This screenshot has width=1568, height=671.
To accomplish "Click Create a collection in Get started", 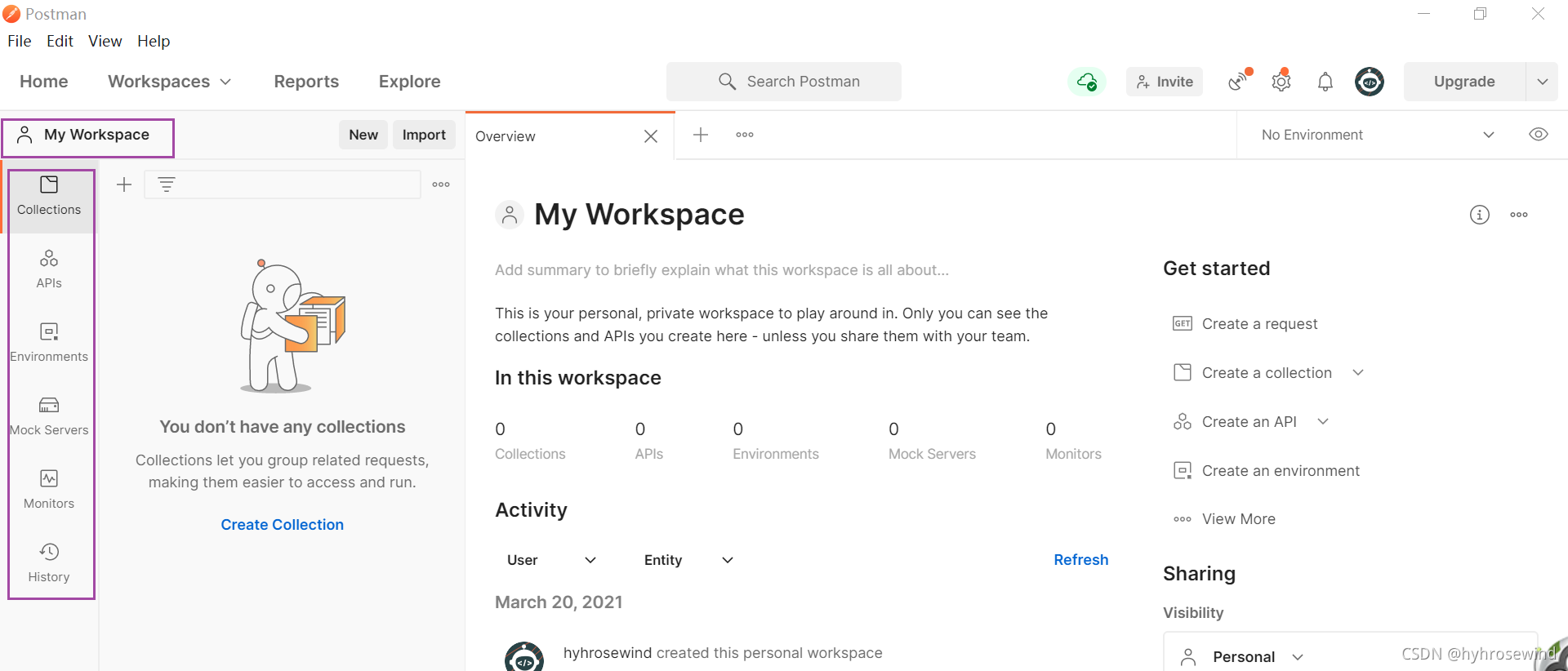I will click(1253, 373).
